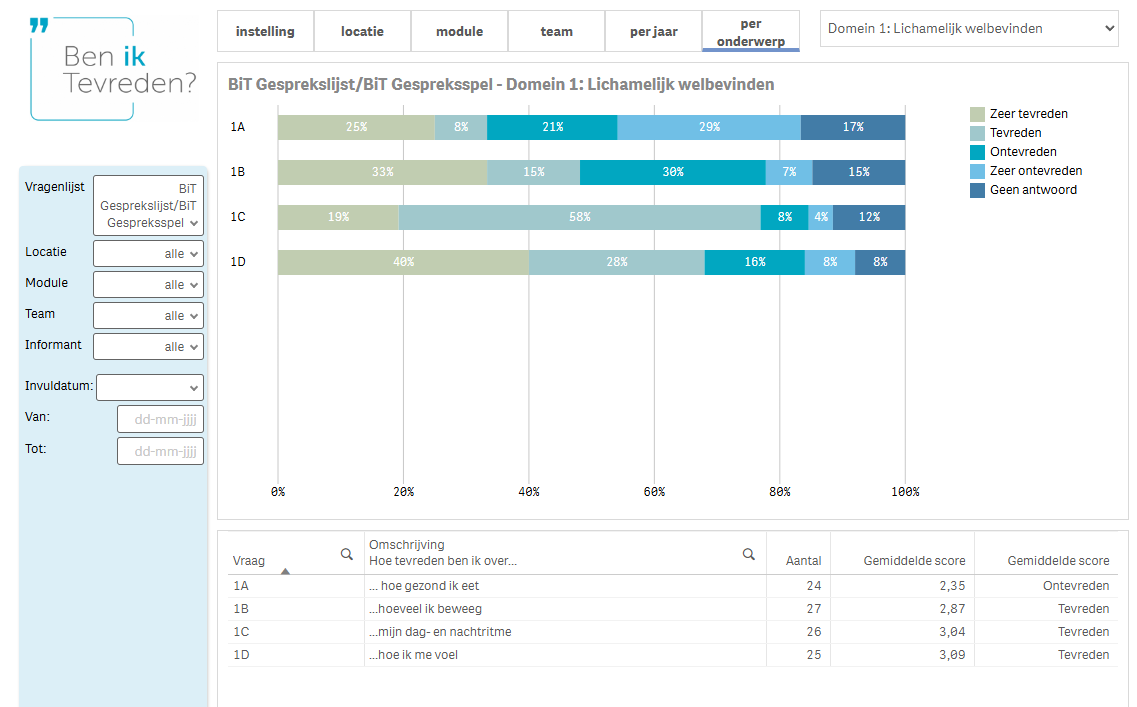Click the Van date input field
This screenshot has height=707, width=1137.
pos(160,420)
